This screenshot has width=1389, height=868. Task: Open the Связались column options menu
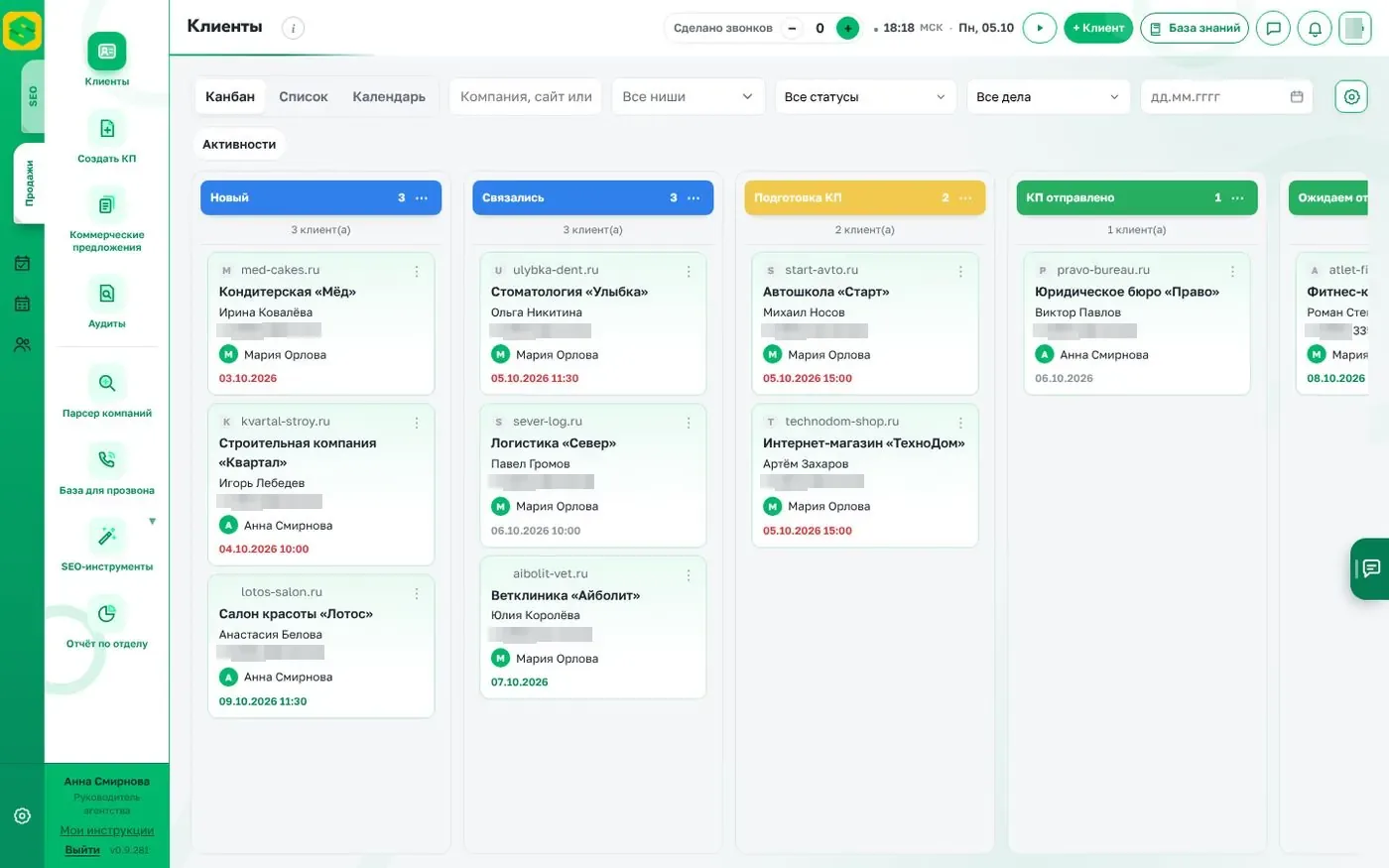coord(694,197)
